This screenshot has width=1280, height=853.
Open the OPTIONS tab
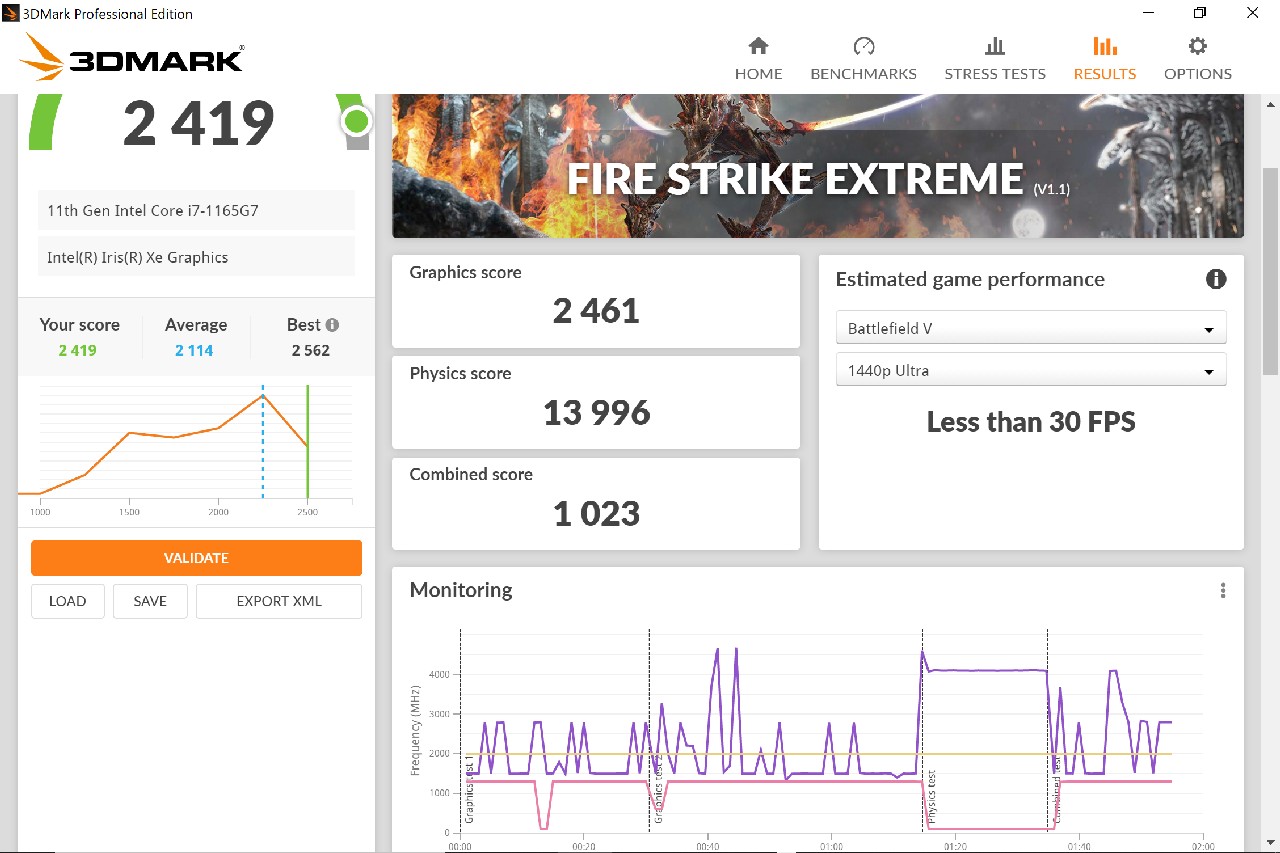pyautogui.click(x=1198, y=59)
